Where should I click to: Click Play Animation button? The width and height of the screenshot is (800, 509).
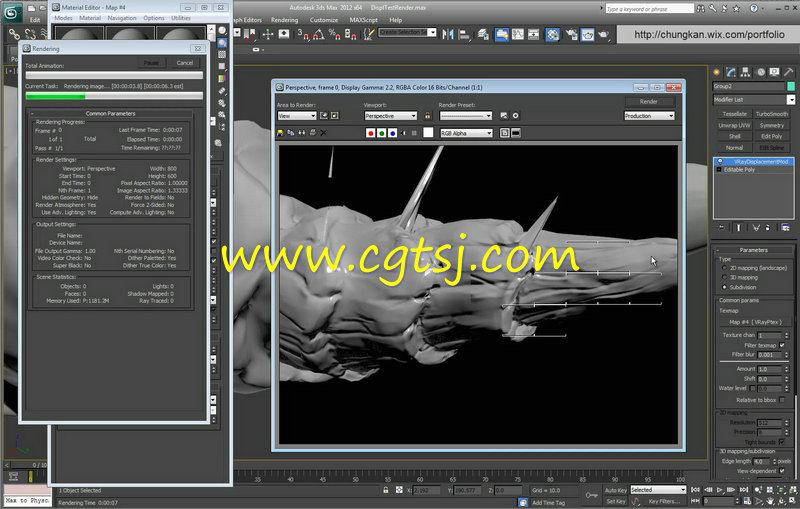(x=719, y=490)
